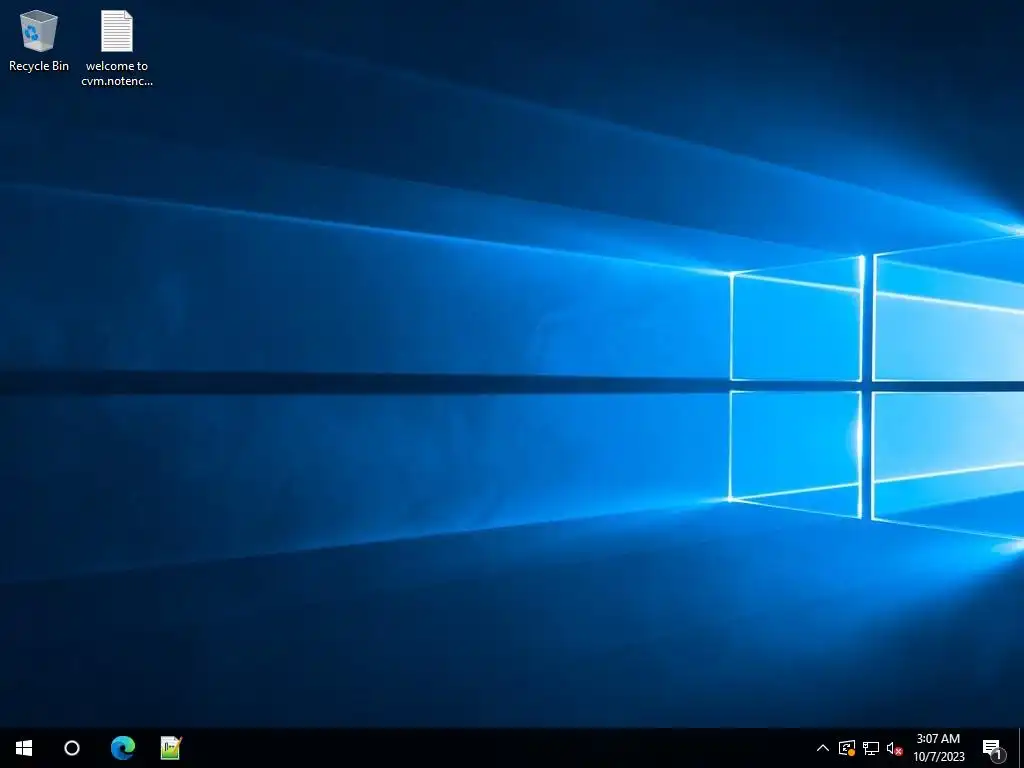This screenshot has height=768, width=1024.
Task: Show hidden system tray icons
Action: (823, 748)
